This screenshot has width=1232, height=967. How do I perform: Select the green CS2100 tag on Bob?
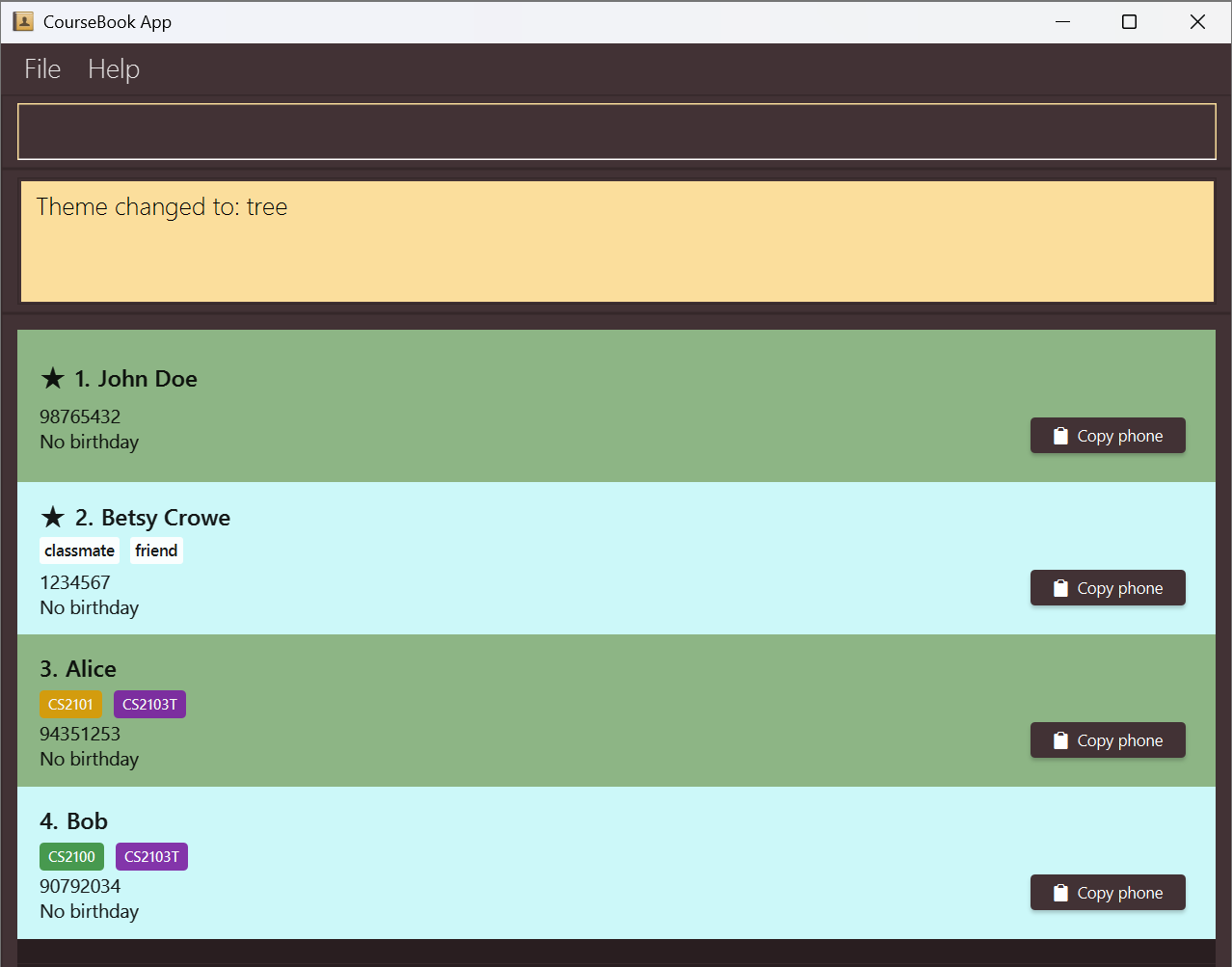pyautogui.click(x=71, y=856)
